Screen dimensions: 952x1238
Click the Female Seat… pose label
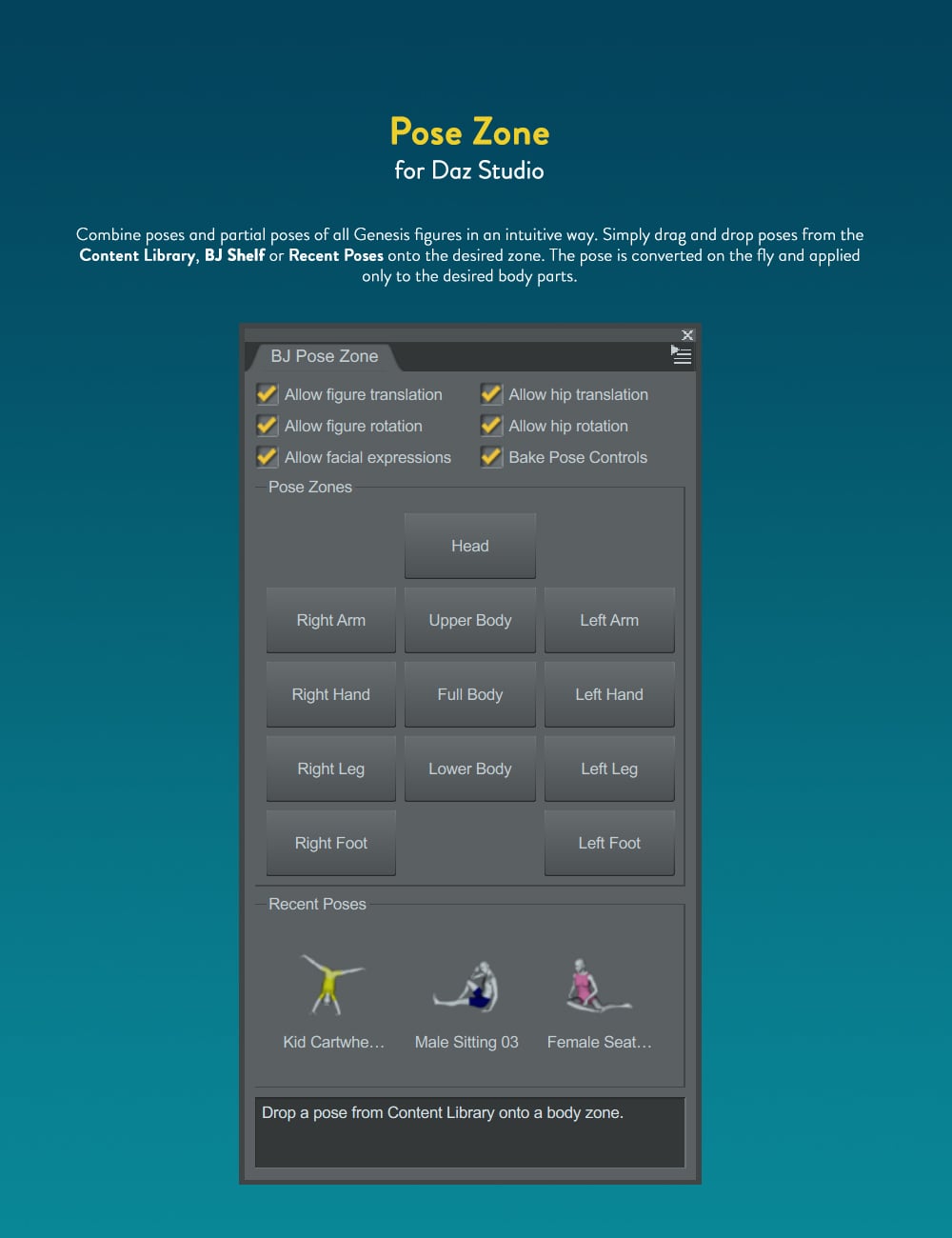coord(600,1042)
